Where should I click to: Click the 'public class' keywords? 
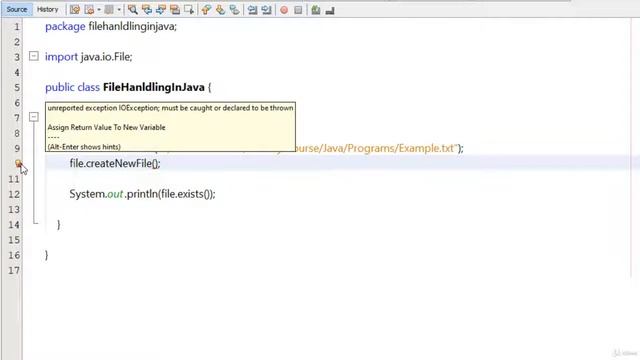[72, 87]
